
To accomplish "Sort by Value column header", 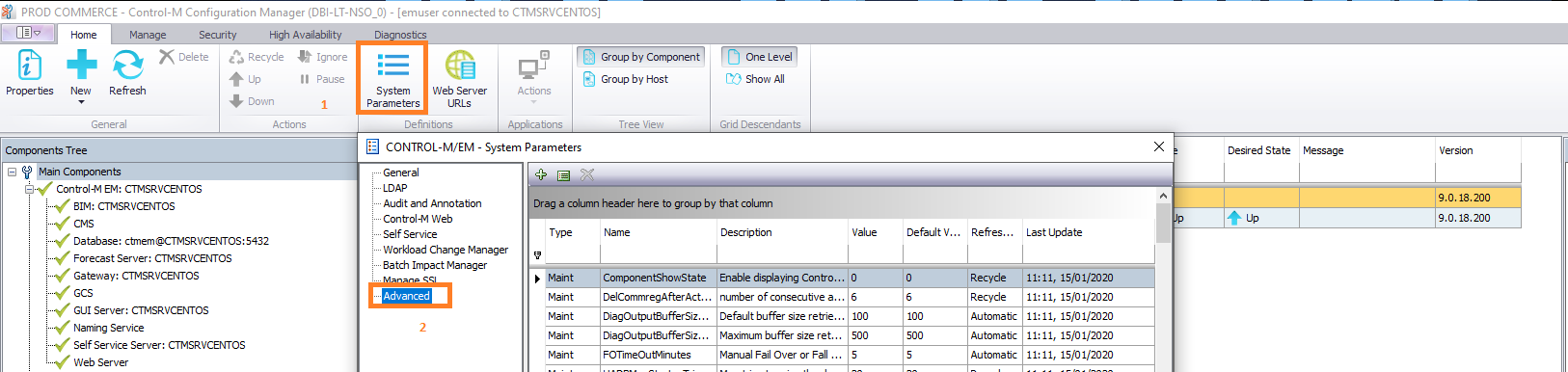I will pyautogui.click(x=876, y=232).
